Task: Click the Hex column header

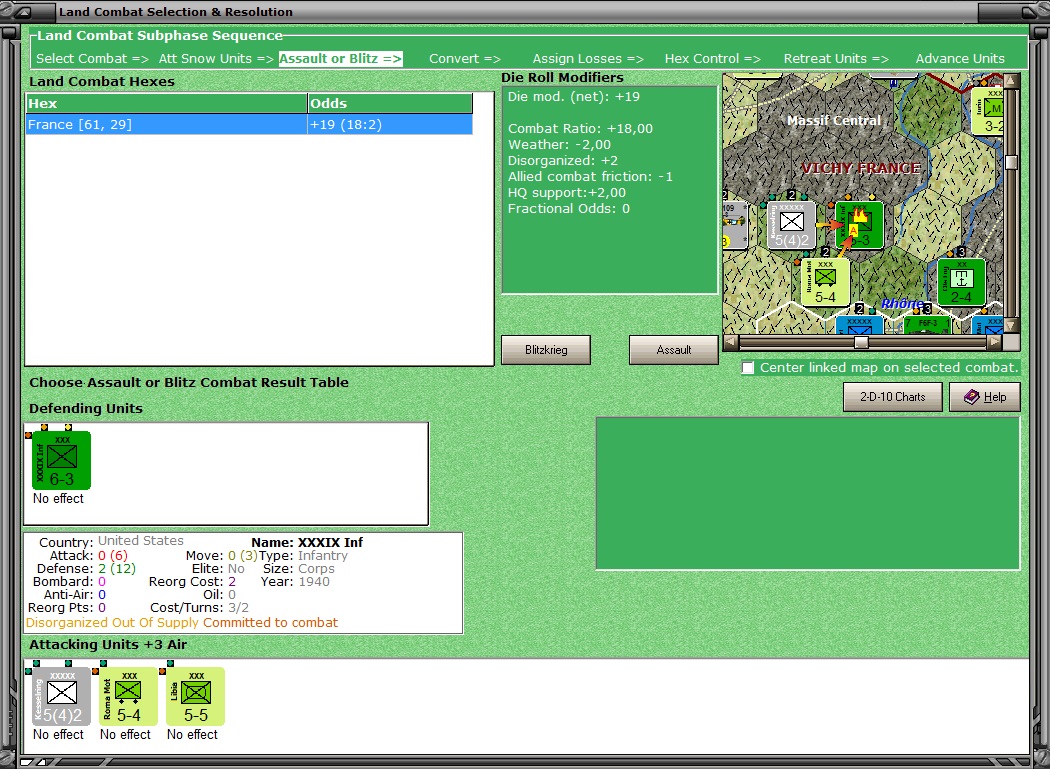Action: [166, 103]
